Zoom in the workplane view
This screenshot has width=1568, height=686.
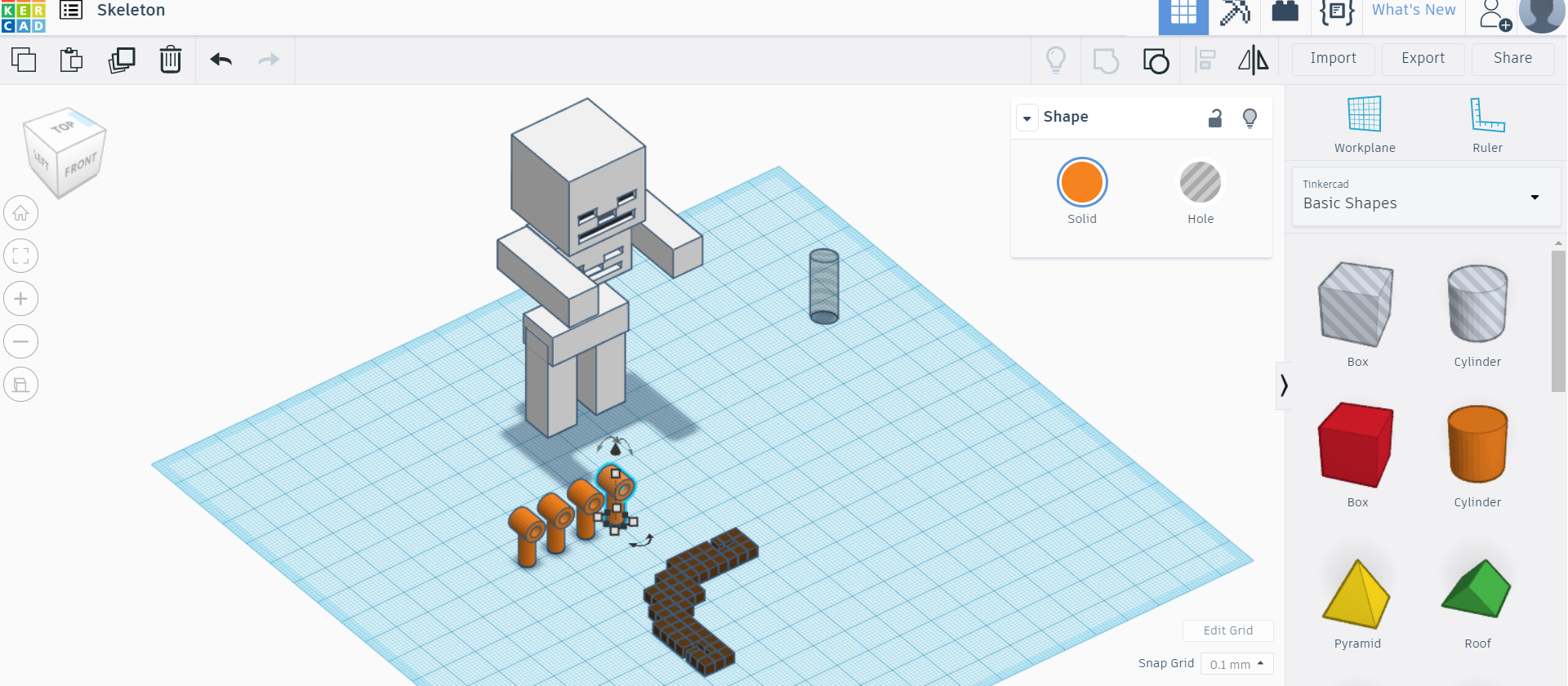[21, 299]
